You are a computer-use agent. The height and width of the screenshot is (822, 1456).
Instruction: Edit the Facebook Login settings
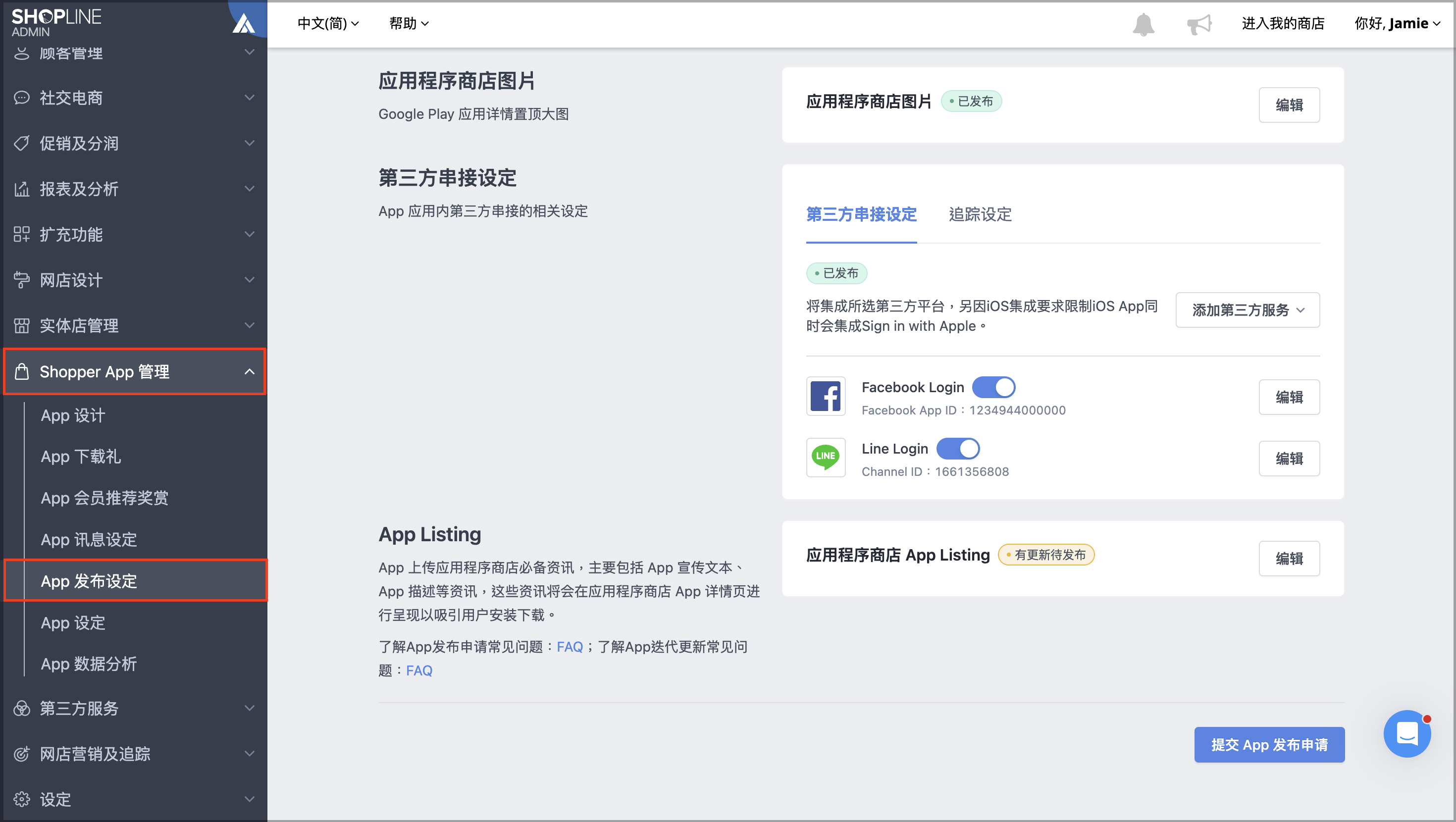[x=1289, y=397]
